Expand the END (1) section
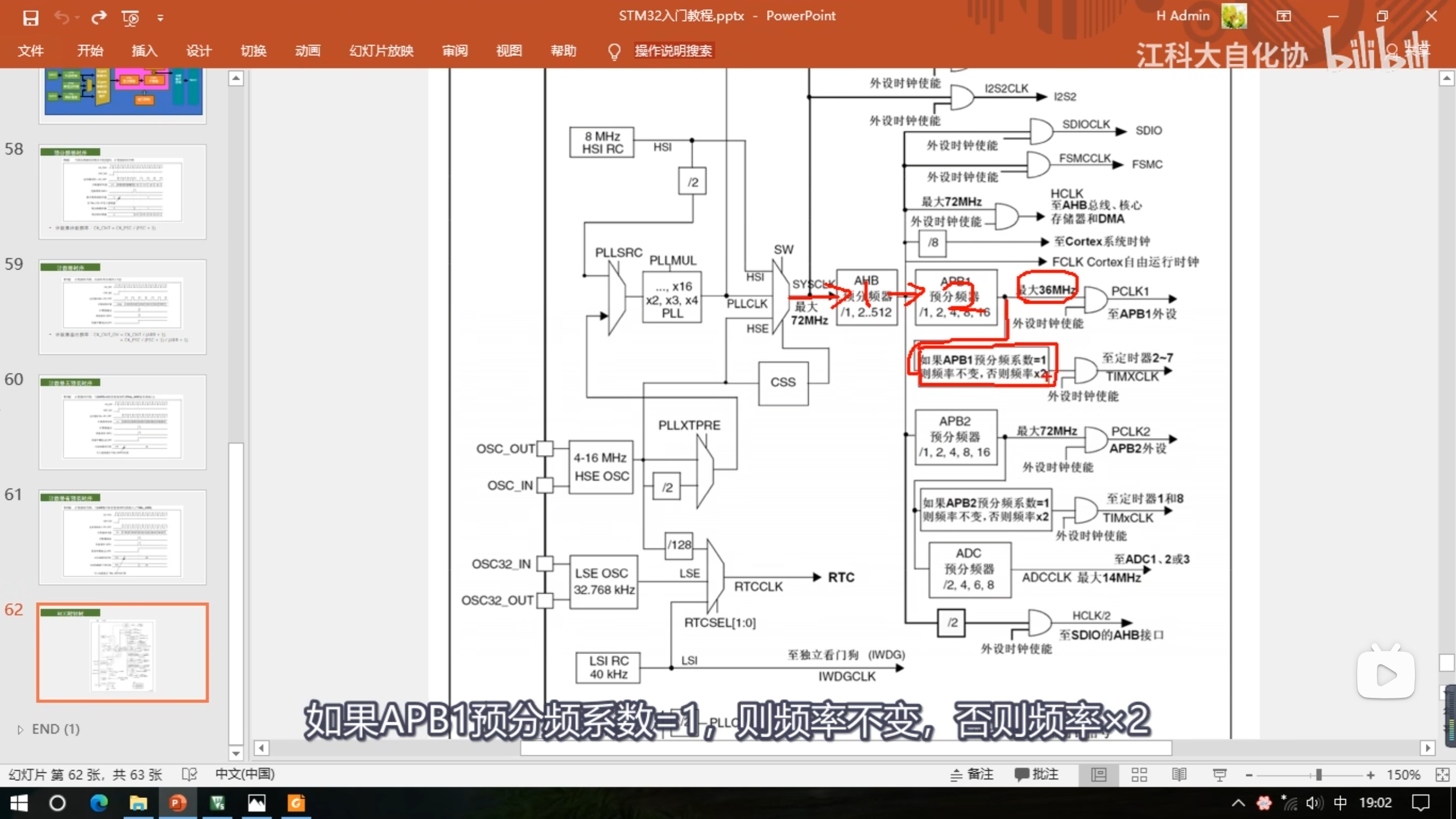1456x819 pixels. pyautogui.click(x=20, y=729)
